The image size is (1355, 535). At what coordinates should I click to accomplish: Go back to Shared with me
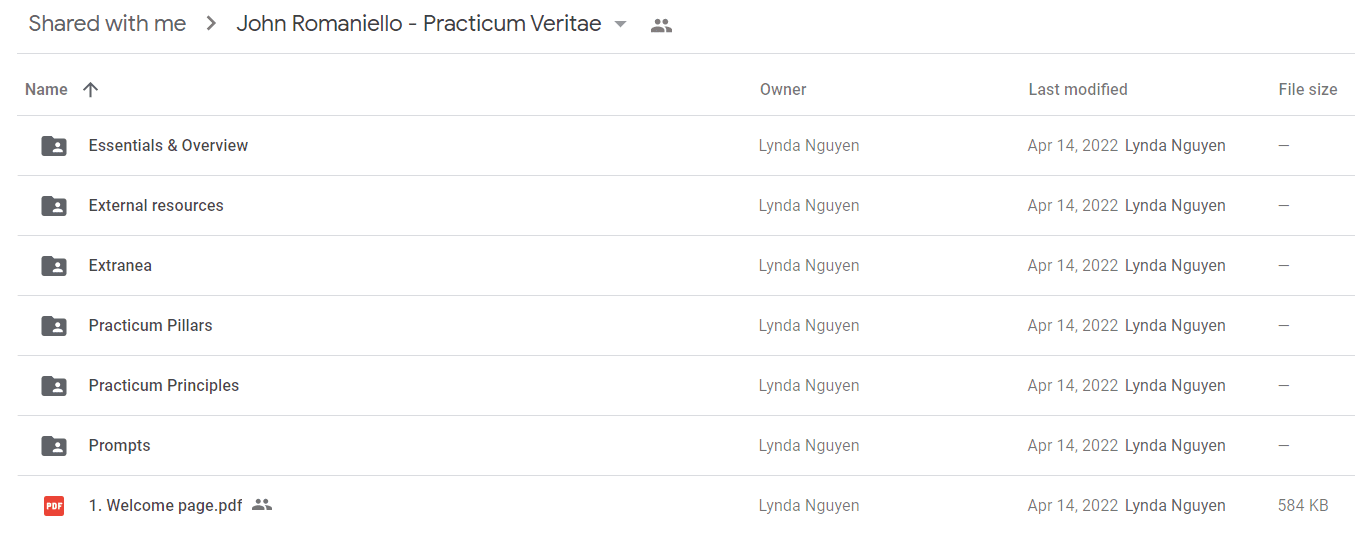coord(107,24)
